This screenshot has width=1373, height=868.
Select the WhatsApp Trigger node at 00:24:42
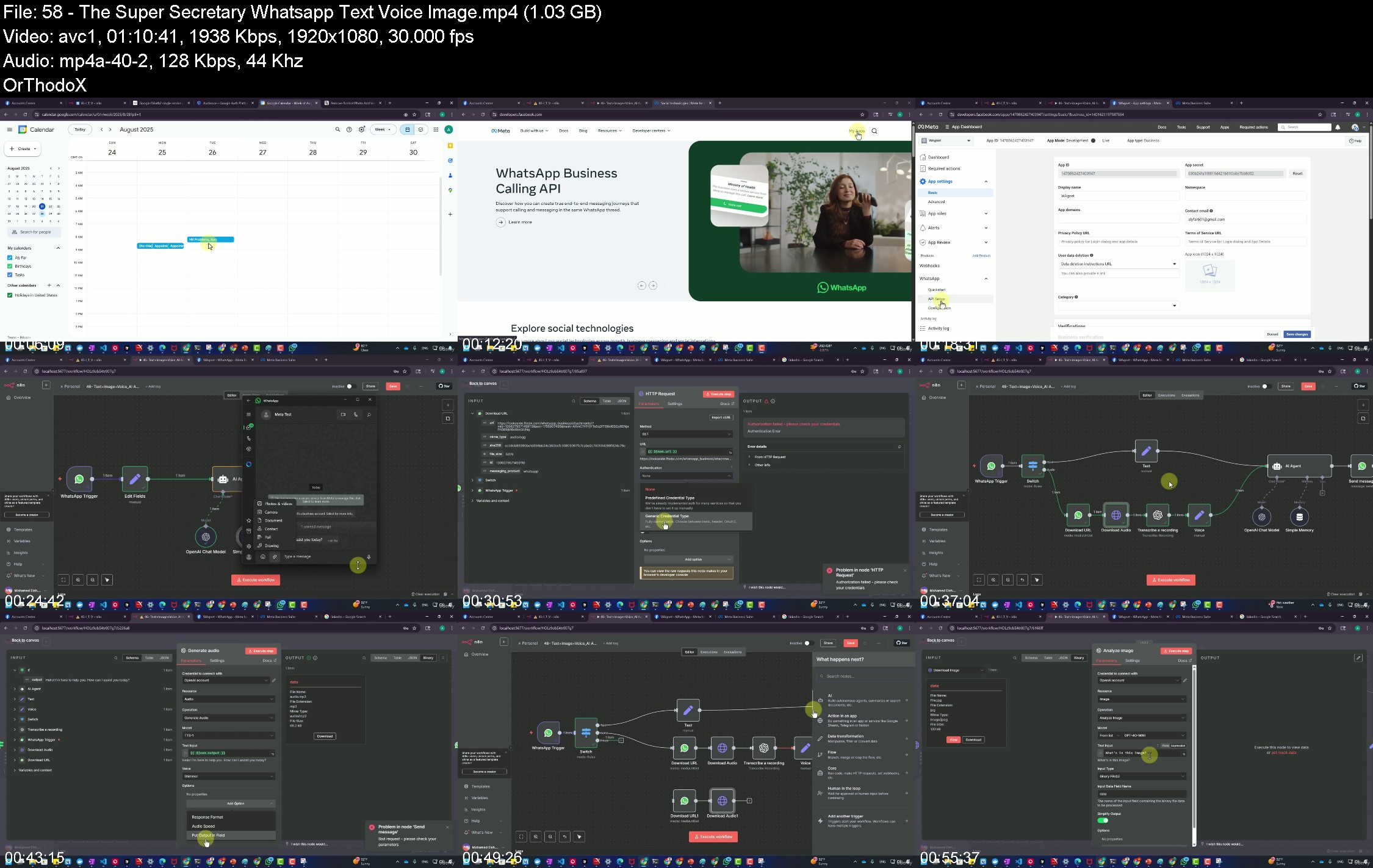[79, 479]
